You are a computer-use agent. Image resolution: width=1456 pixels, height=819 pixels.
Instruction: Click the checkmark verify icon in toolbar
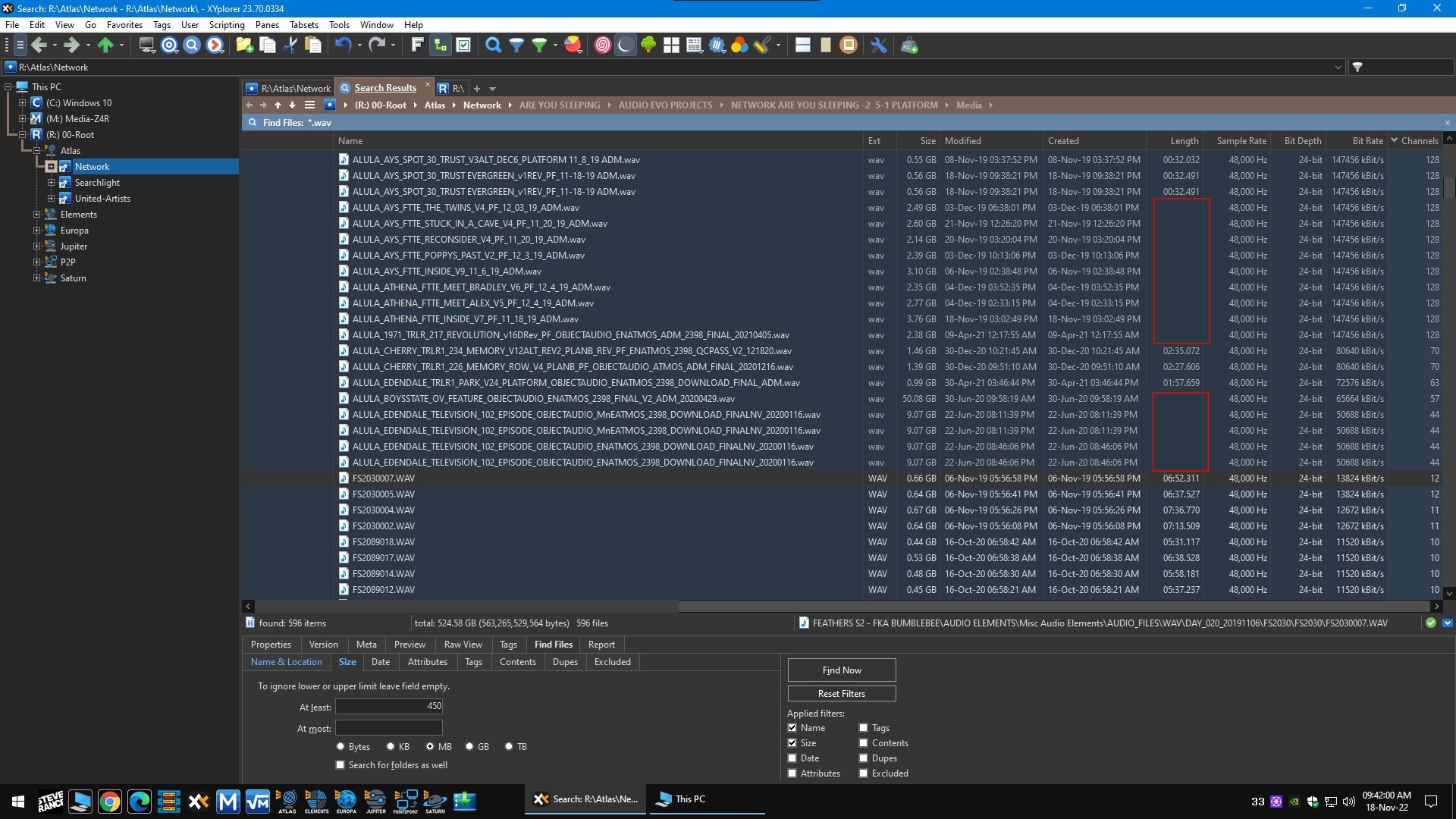coord(463,45)
